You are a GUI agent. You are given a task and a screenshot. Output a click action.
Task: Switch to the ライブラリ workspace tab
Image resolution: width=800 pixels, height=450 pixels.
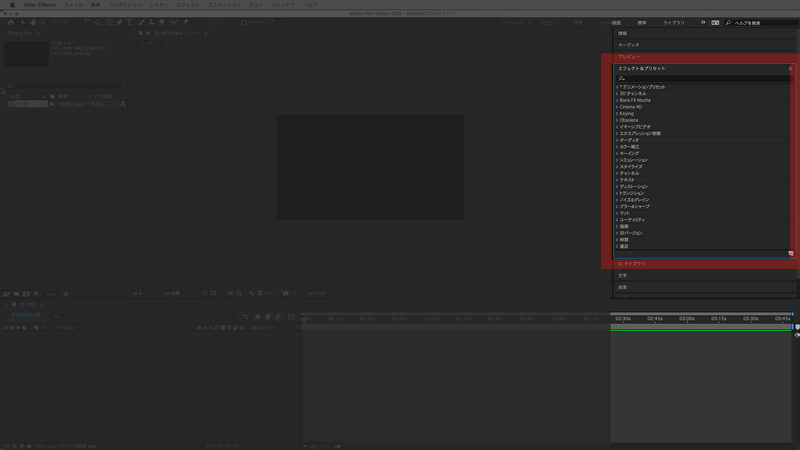[x=673, y=21]
